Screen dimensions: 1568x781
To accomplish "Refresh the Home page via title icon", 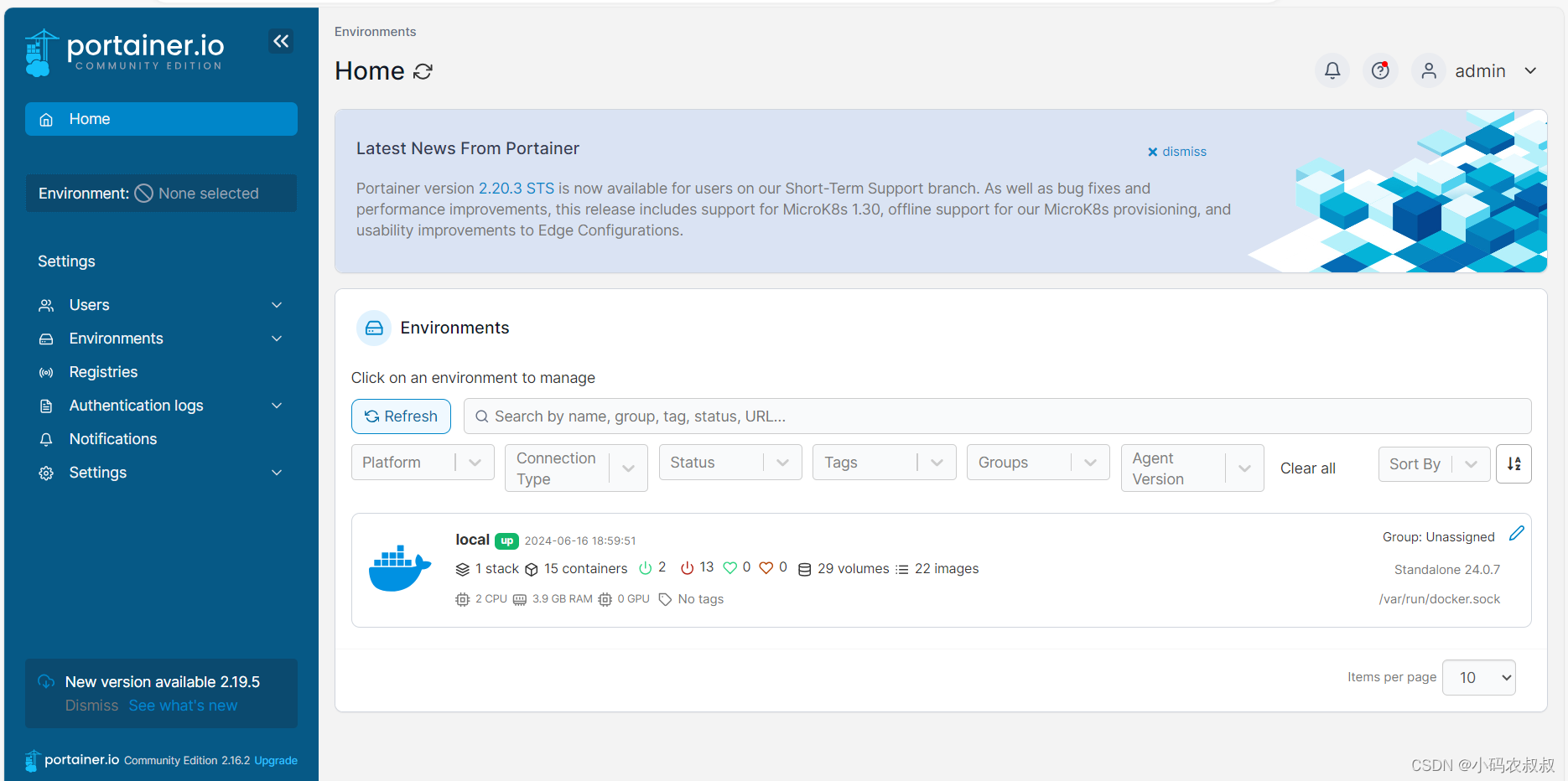I will coord(423,72).
